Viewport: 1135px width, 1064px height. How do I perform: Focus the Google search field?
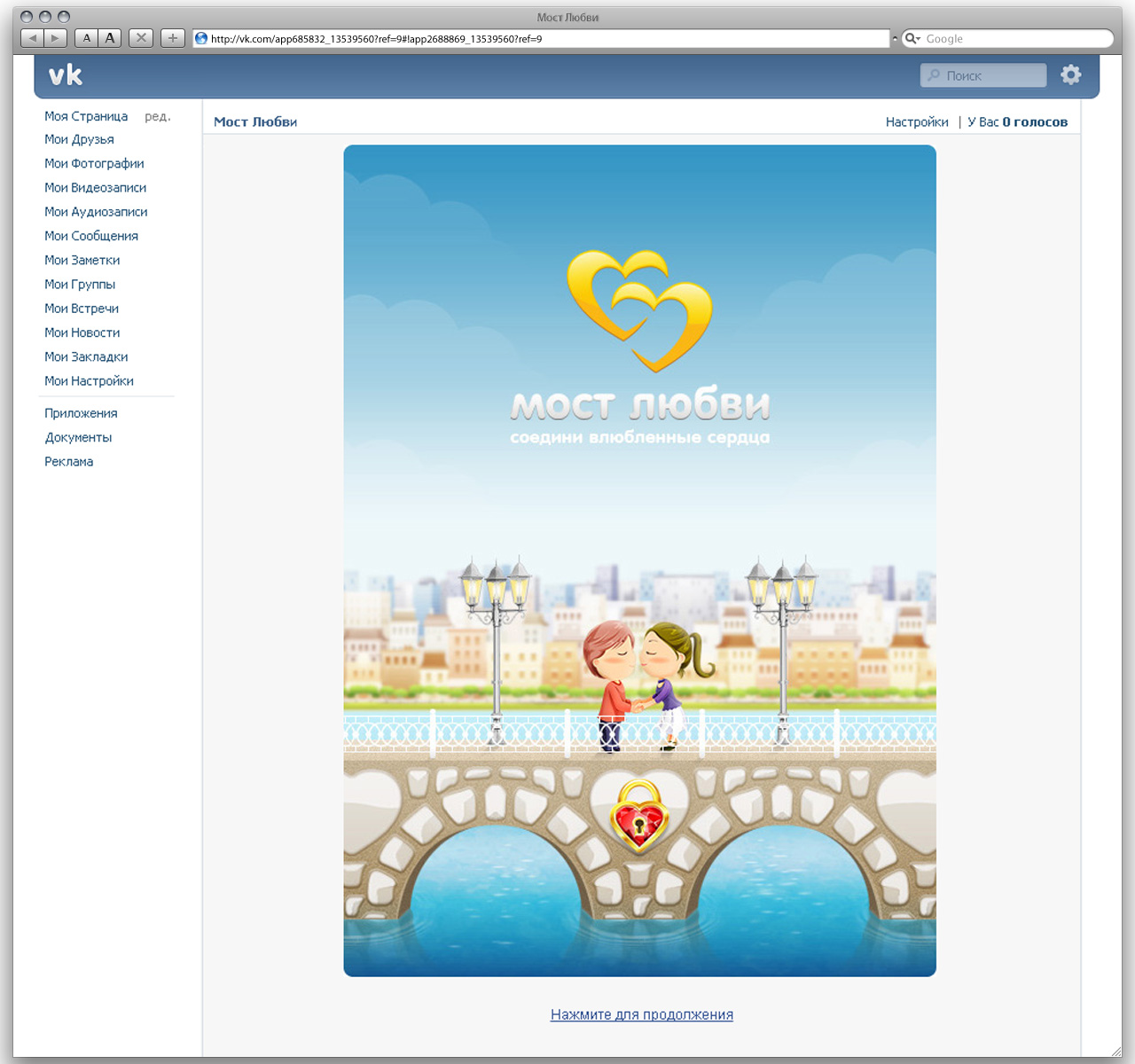(x=1007, y=38)
